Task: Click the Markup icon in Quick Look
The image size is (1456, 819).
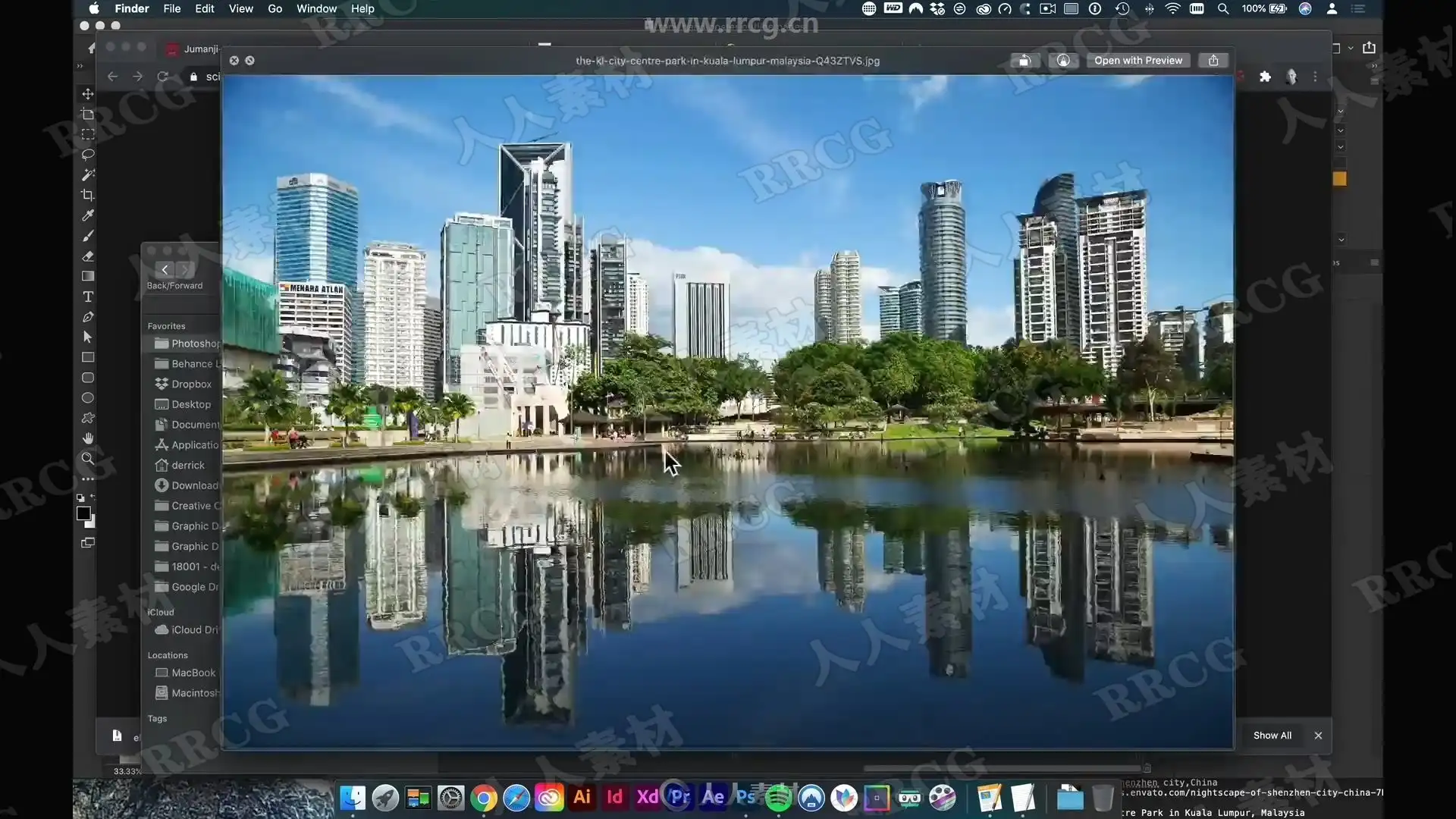Action: (1063, 61)
